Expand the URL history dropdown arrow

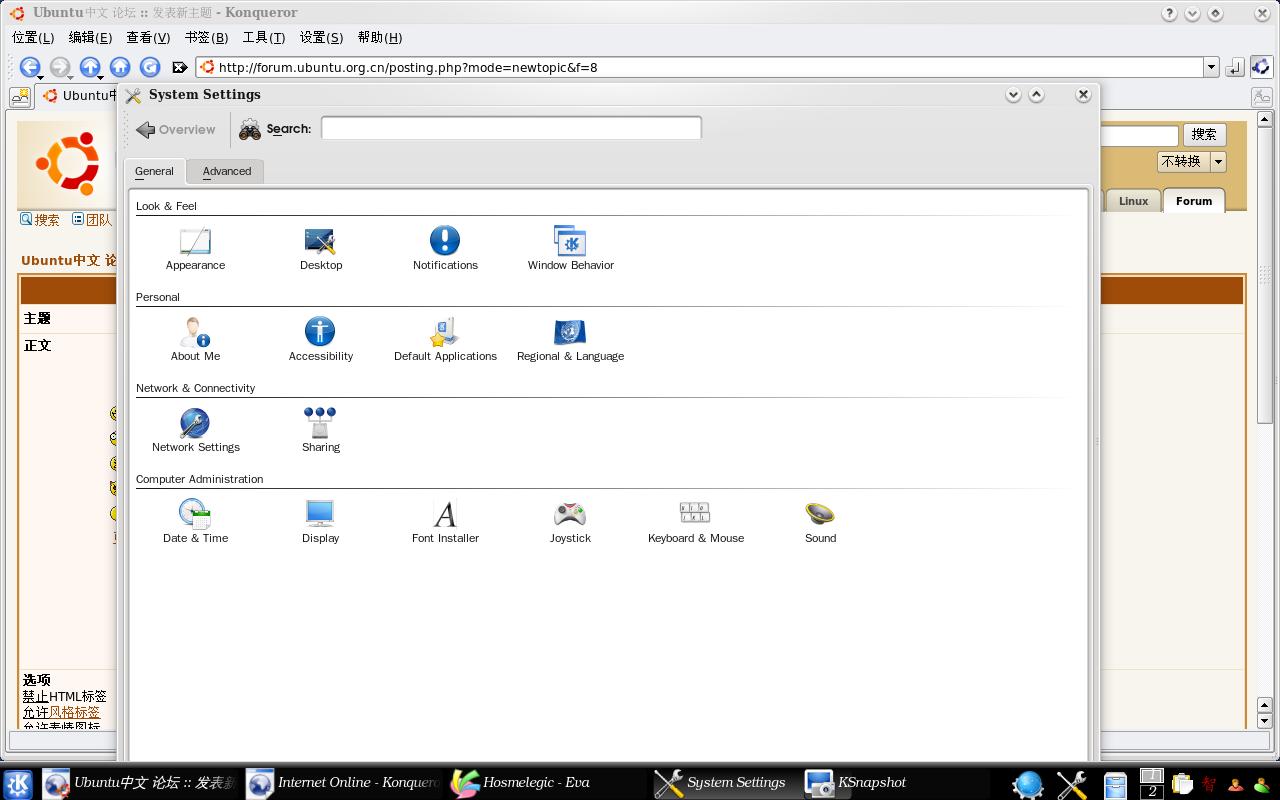point(1211,67)
